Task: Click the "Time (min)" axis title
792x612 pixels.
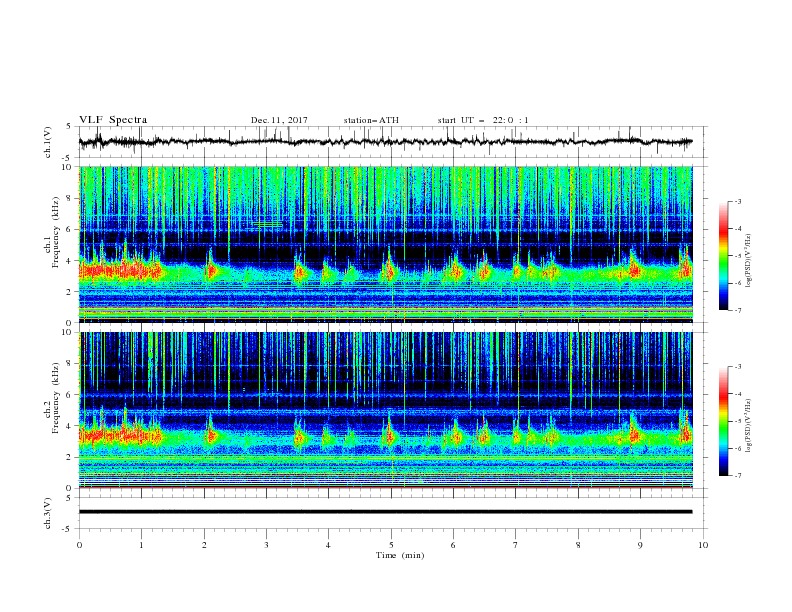Action: tap(400, 555)
